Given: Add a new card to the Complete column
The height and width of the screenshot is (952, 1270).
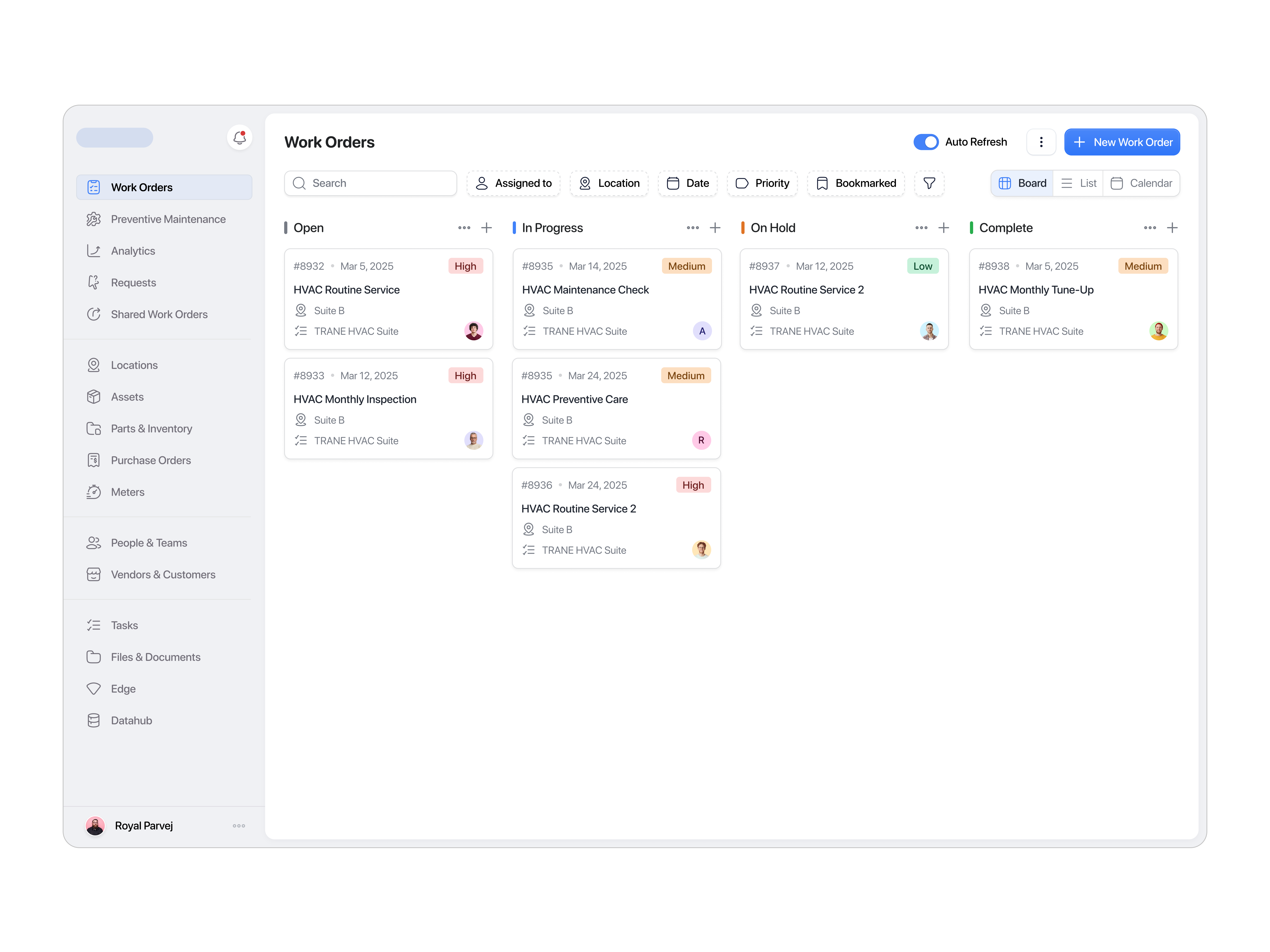Looking at the screenshot, I should (1172, 228).
